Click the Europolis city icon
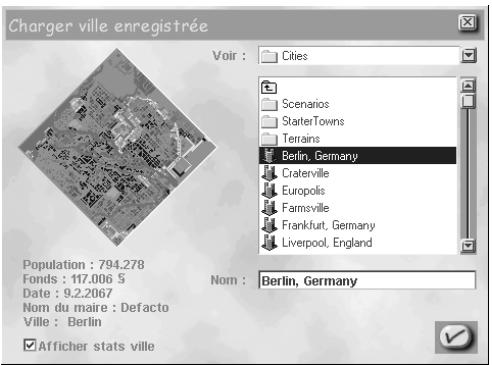492x365 pixels. [269, 191]
